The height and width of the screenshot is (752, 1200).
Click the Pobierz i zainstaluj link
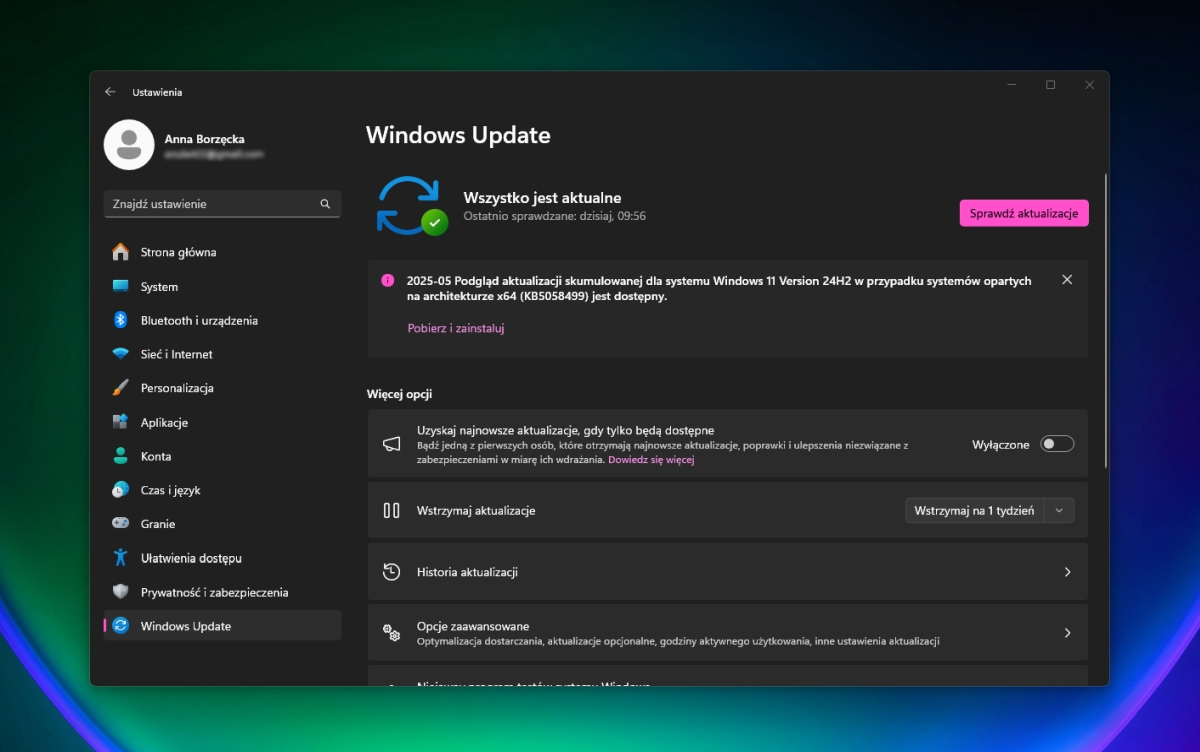point(456,328)
